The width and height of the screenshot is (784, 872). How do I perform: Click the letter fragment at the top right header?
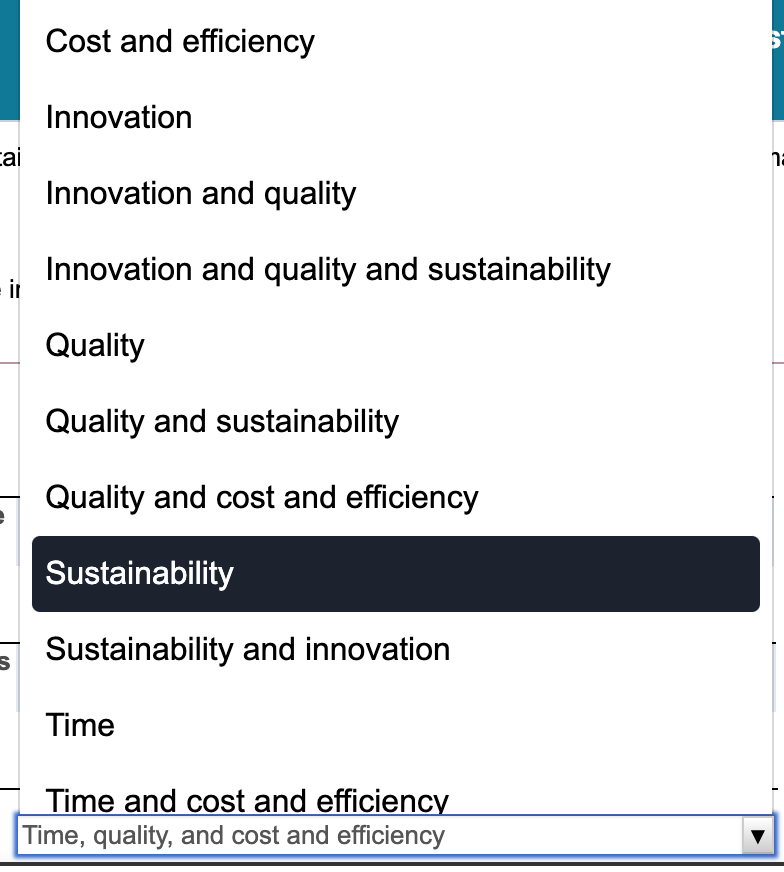click(x=776, y=40)
